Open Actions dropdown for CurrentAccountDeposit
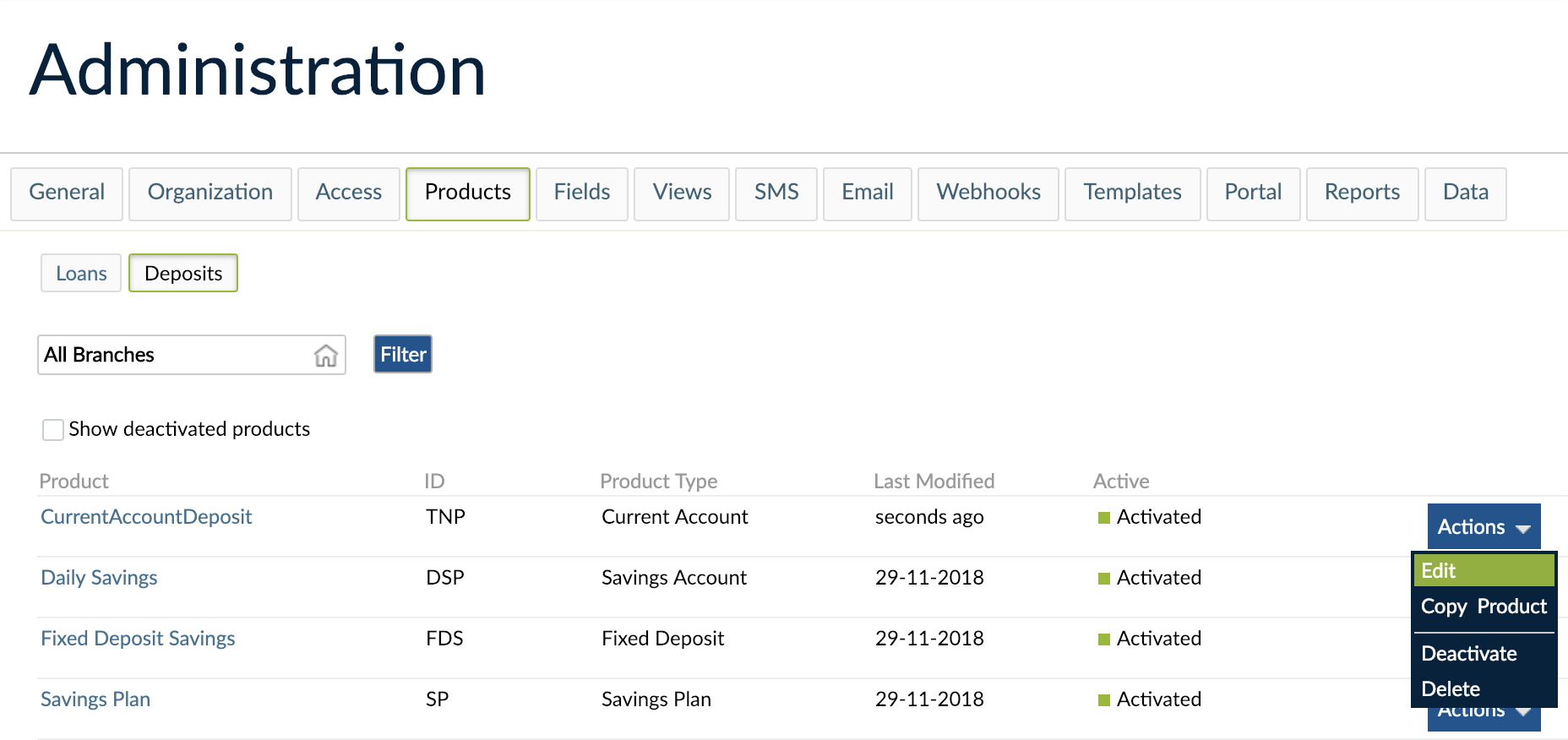 (x=1484, y=526)
